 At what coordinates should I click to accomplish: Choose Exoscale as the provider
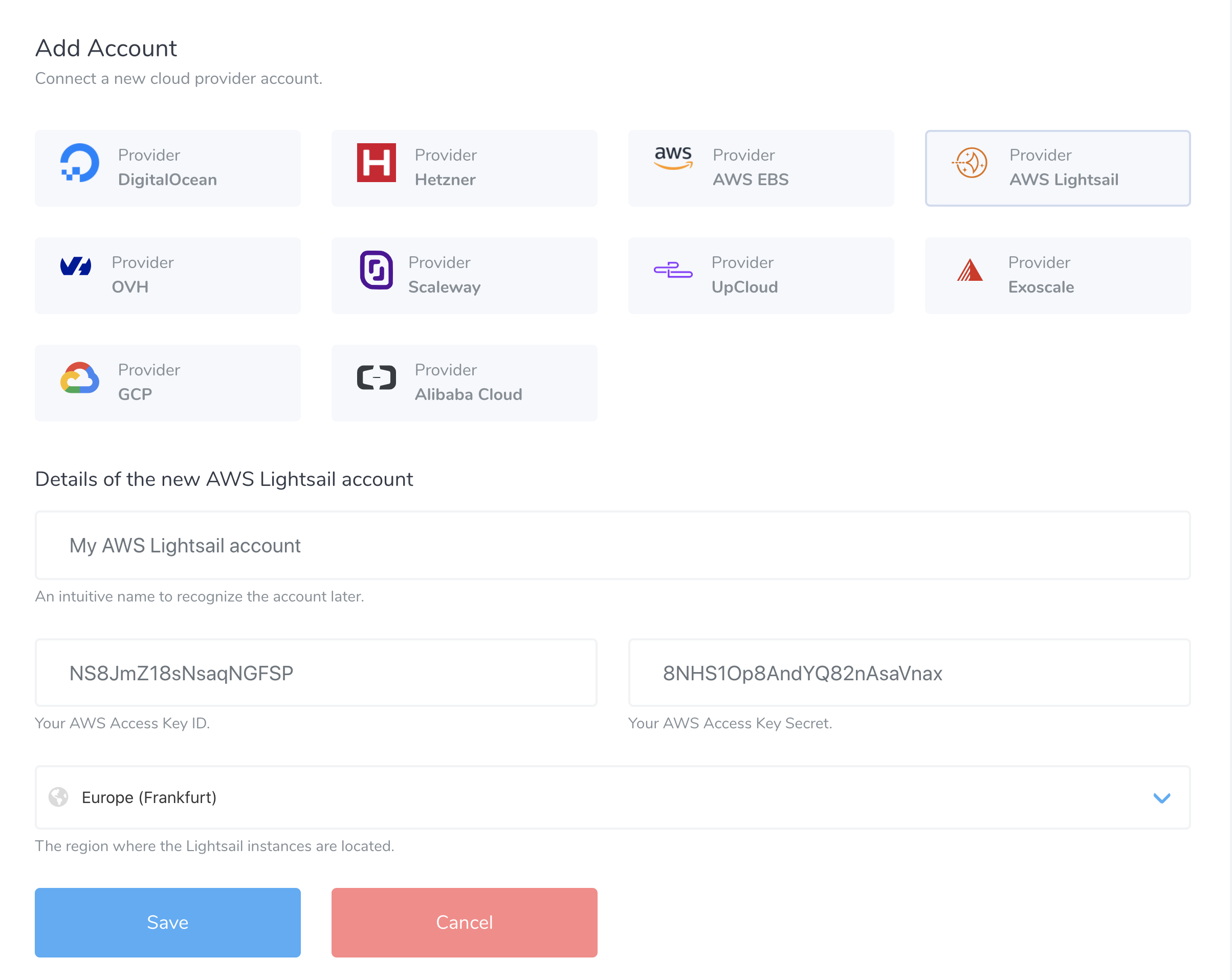(1058, 276)
